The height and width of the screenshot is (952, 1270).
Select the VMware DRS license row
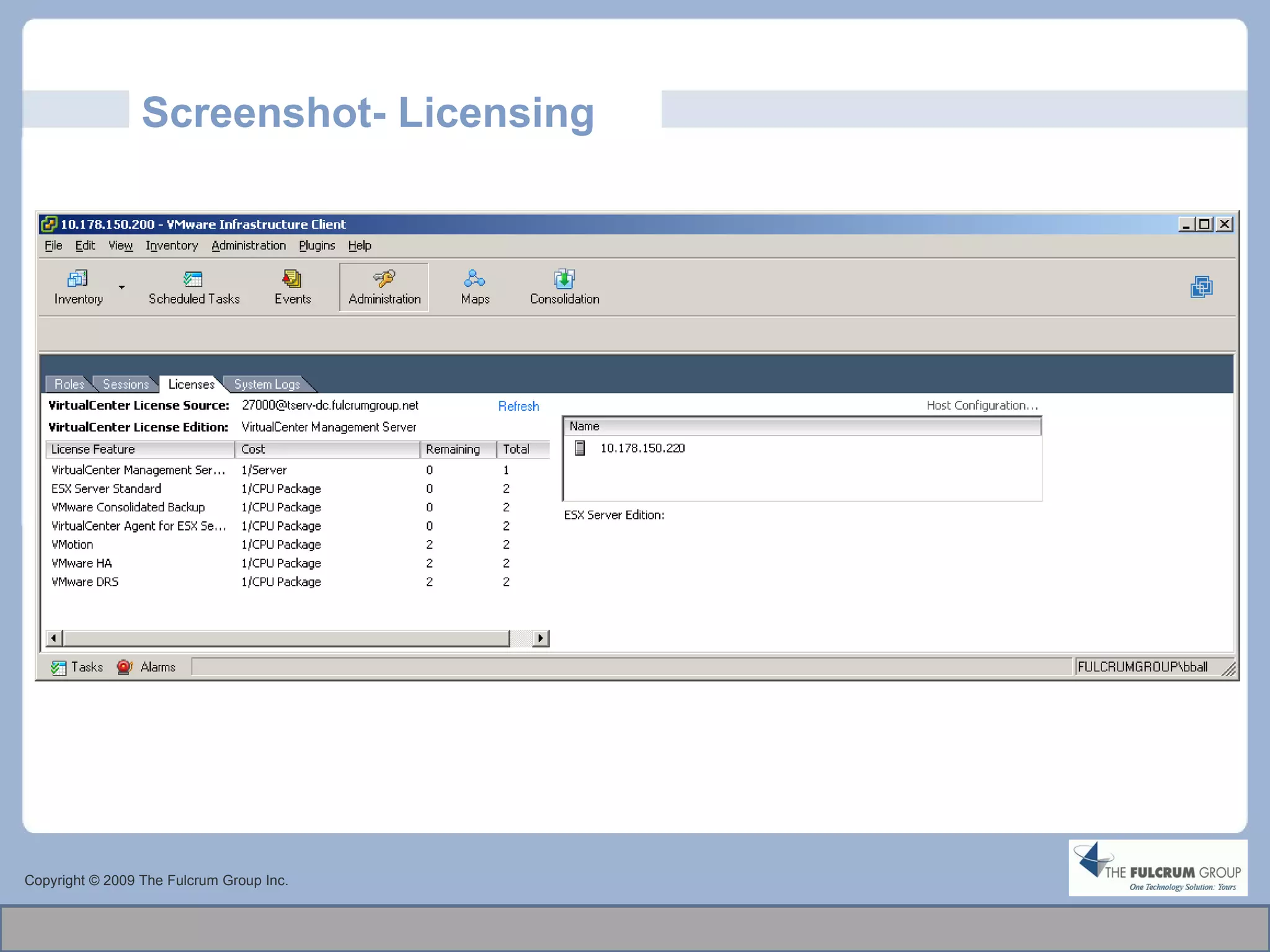pyautogui.click(x=298, y=581)
